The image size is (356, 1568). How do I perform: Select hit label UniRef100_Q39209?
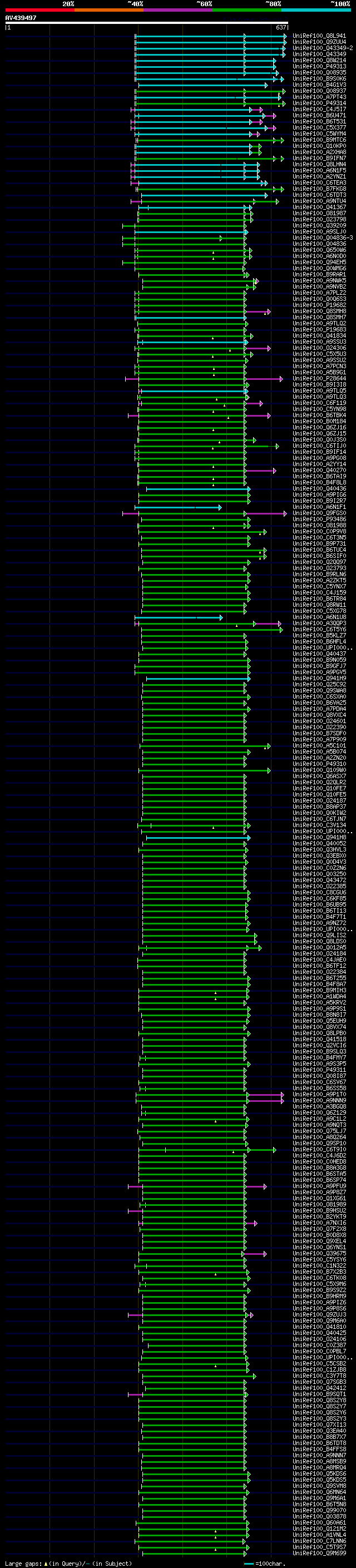click(x=319, y=225)
